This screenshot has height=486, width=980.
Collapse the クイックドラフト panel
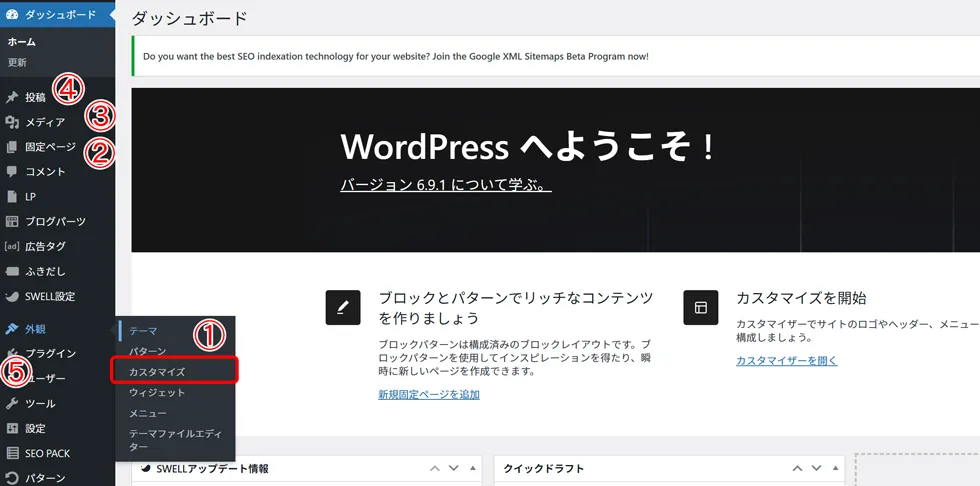(835, 469)
